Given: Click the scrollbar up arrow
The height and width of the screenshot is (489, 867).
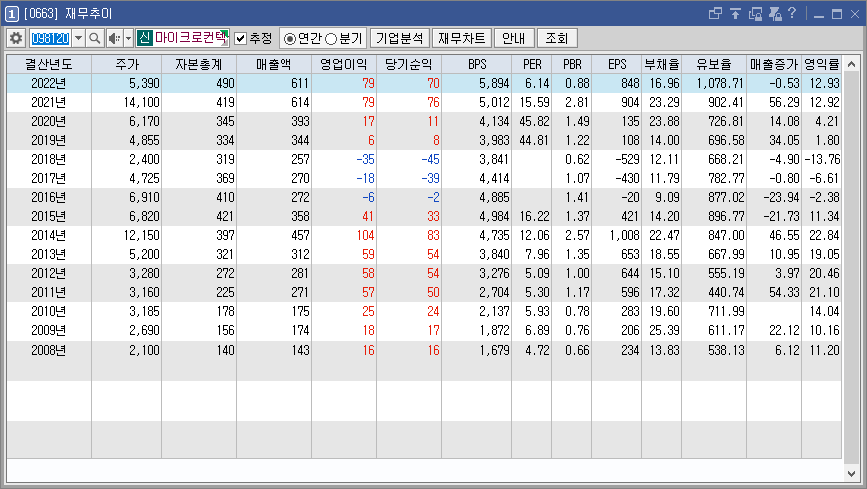Looking at the screenshot, I should (x=852, y=64).
